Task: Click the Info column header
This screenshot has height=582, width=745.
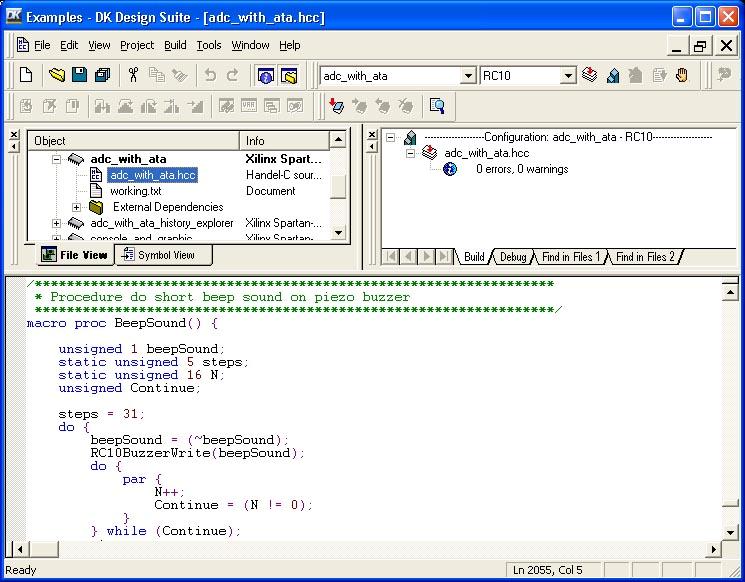Action: [284, 141]
